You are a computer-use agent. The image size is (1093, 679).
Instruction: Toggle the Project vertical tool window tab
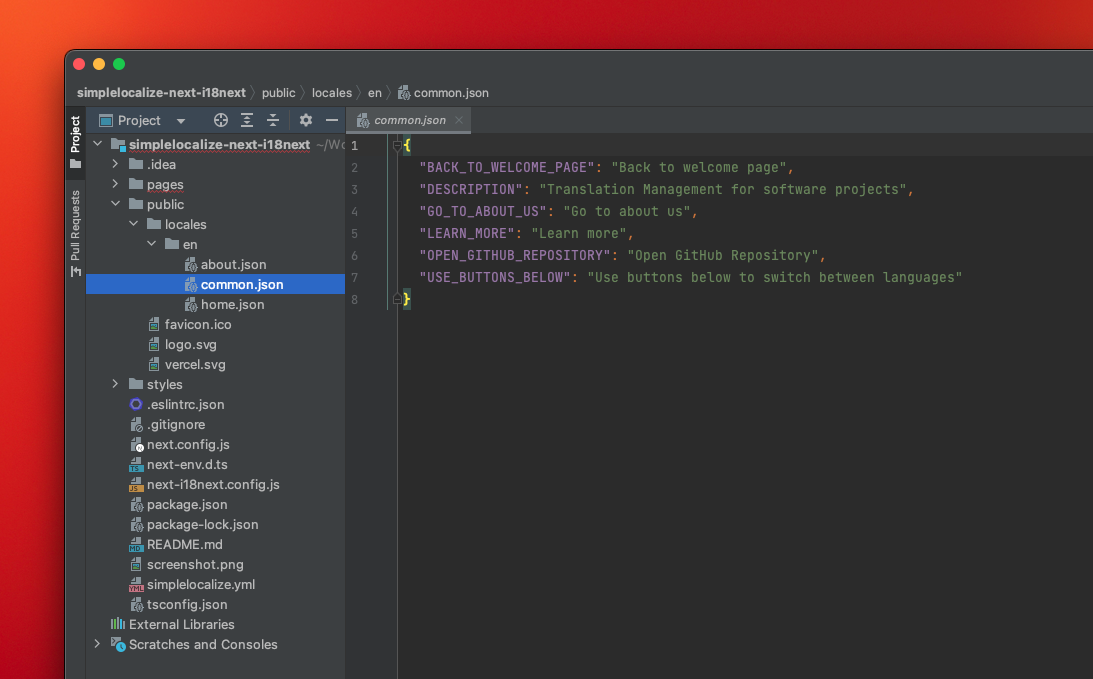click(75, 142)
